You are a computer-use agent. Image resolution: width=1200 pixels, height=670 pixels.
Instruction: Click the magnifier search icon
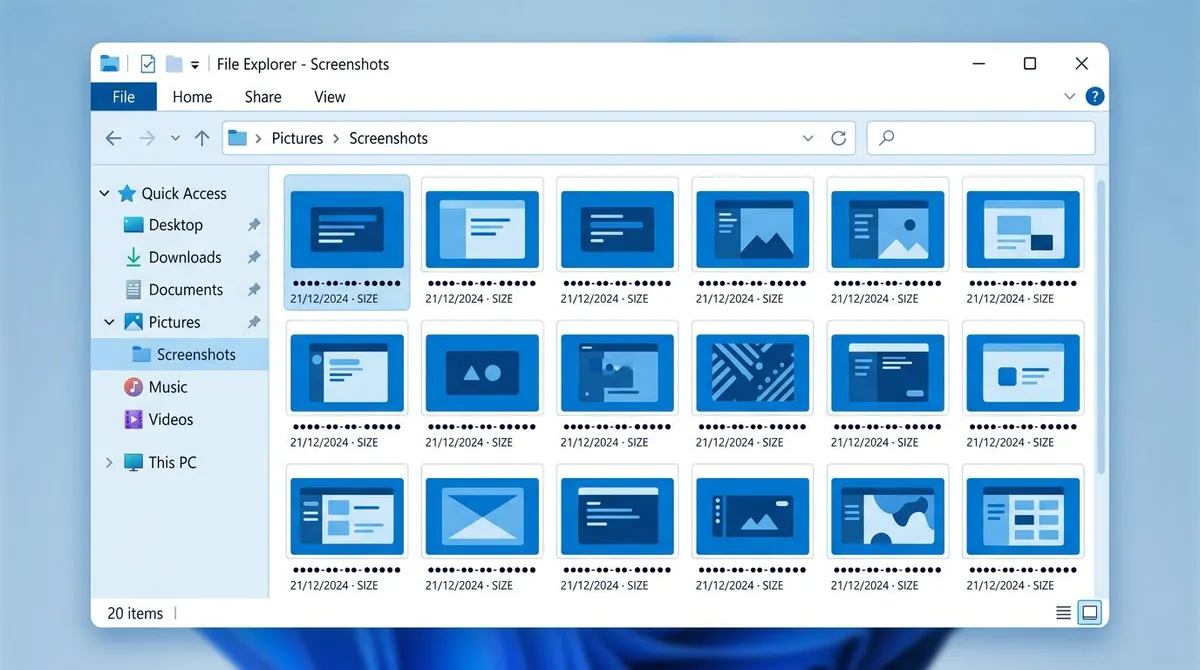(x=886, y=138)
